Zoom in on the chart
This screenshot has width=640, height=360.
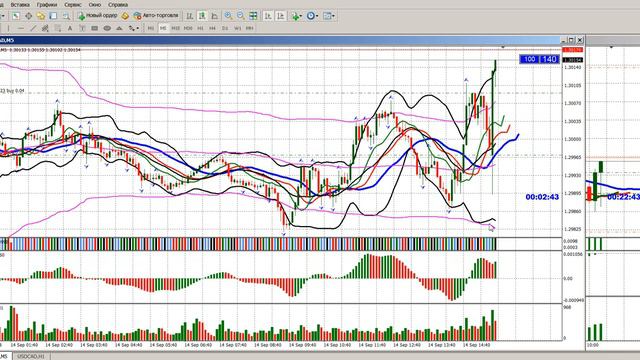pyautogui.click(x=228, y=16)
